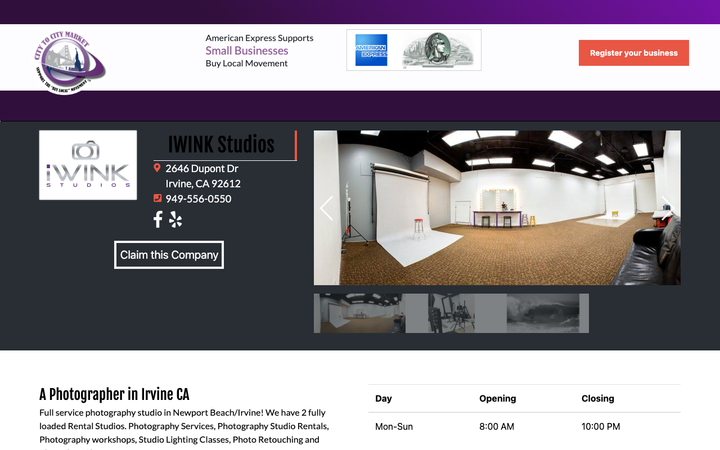Screen dimensions: 720x450
Task: Select first studio panorama thumbnail
Action: [359, 313]
